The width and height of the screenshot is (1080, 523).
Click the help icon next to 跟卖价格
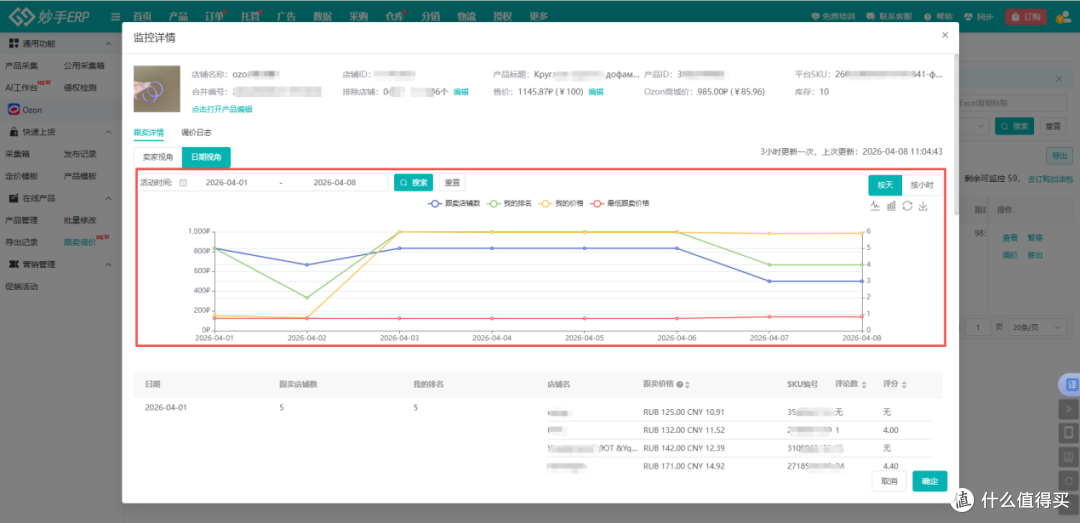click(x=679, y=384)
